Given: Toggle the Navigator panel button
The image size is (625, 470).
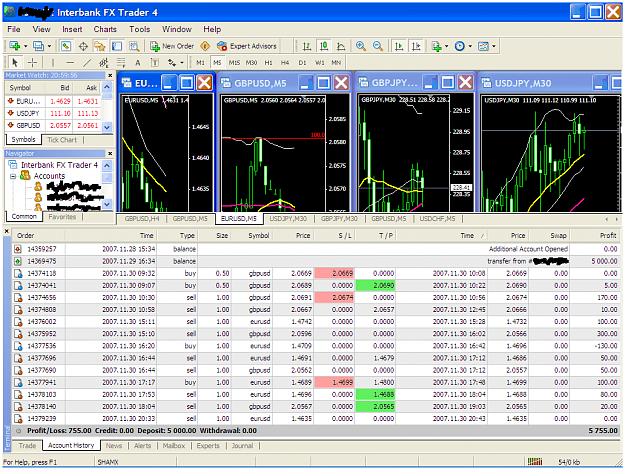Looking at the screenshot, I should [x=99, y=46].
